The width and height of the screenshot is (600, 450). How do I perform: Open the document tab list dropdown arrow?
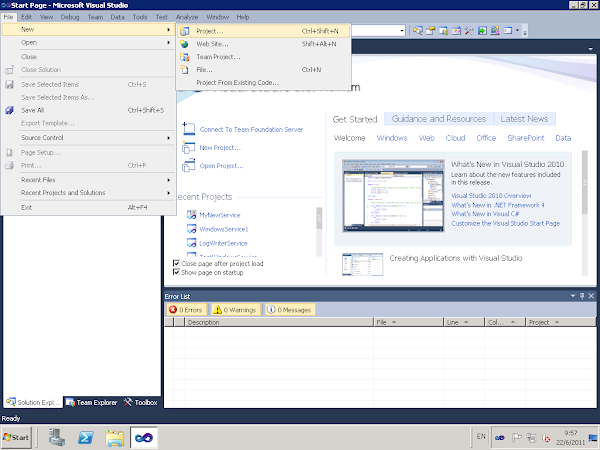point(590,49)
